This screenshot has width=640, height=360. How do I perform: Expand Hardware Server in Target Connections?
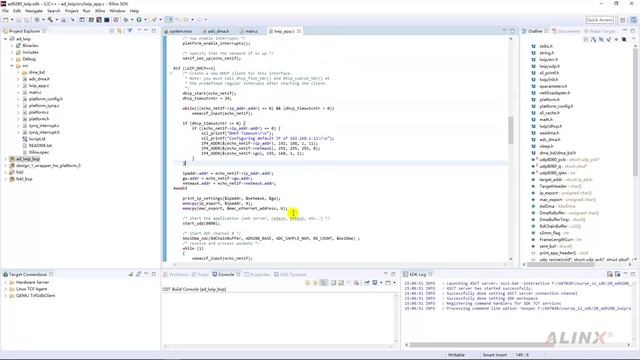pyautogui.click(x=6, y=282)
